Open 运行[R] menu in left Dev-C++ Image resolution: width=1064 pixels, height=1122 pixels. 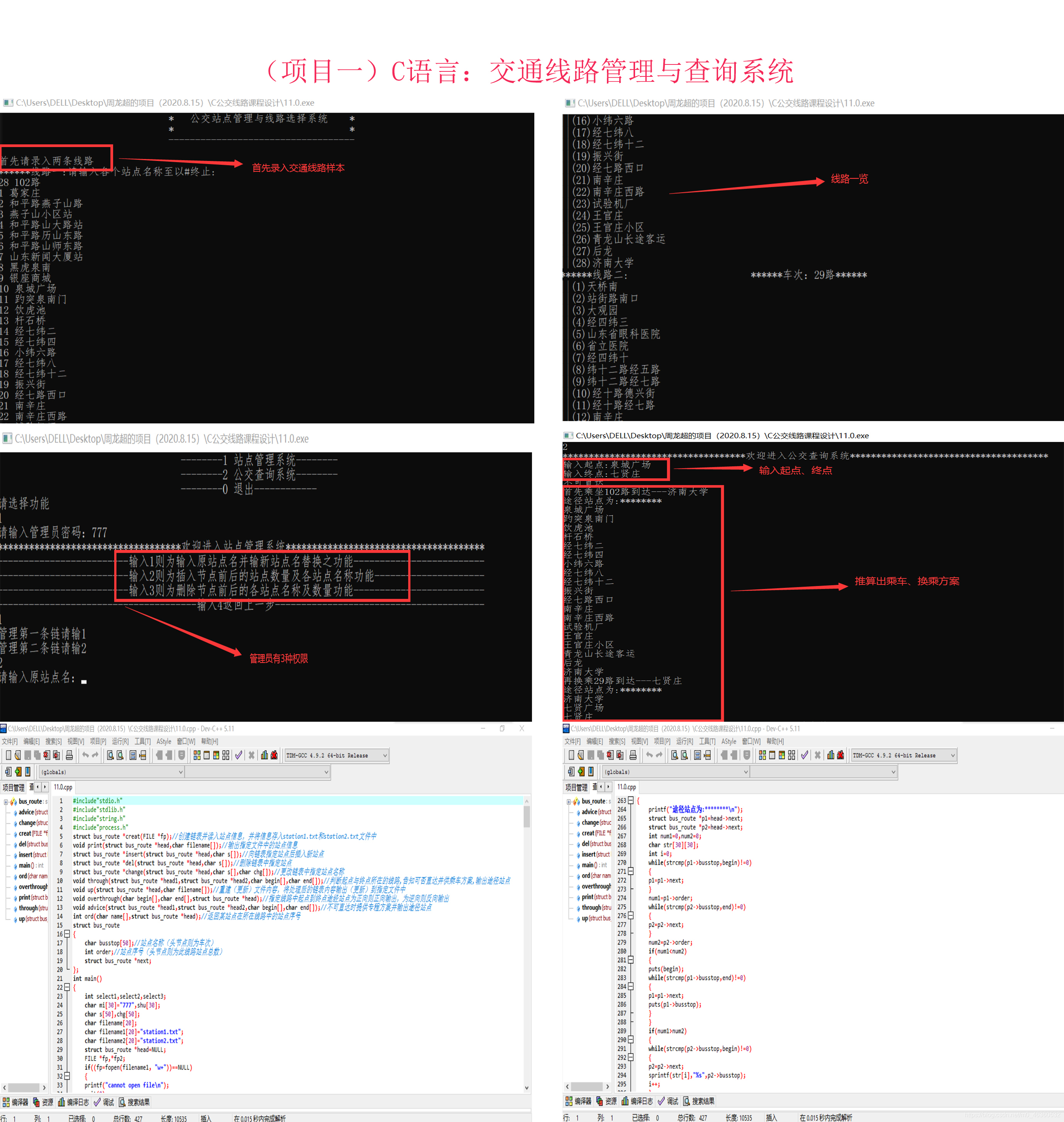point(120,741)
